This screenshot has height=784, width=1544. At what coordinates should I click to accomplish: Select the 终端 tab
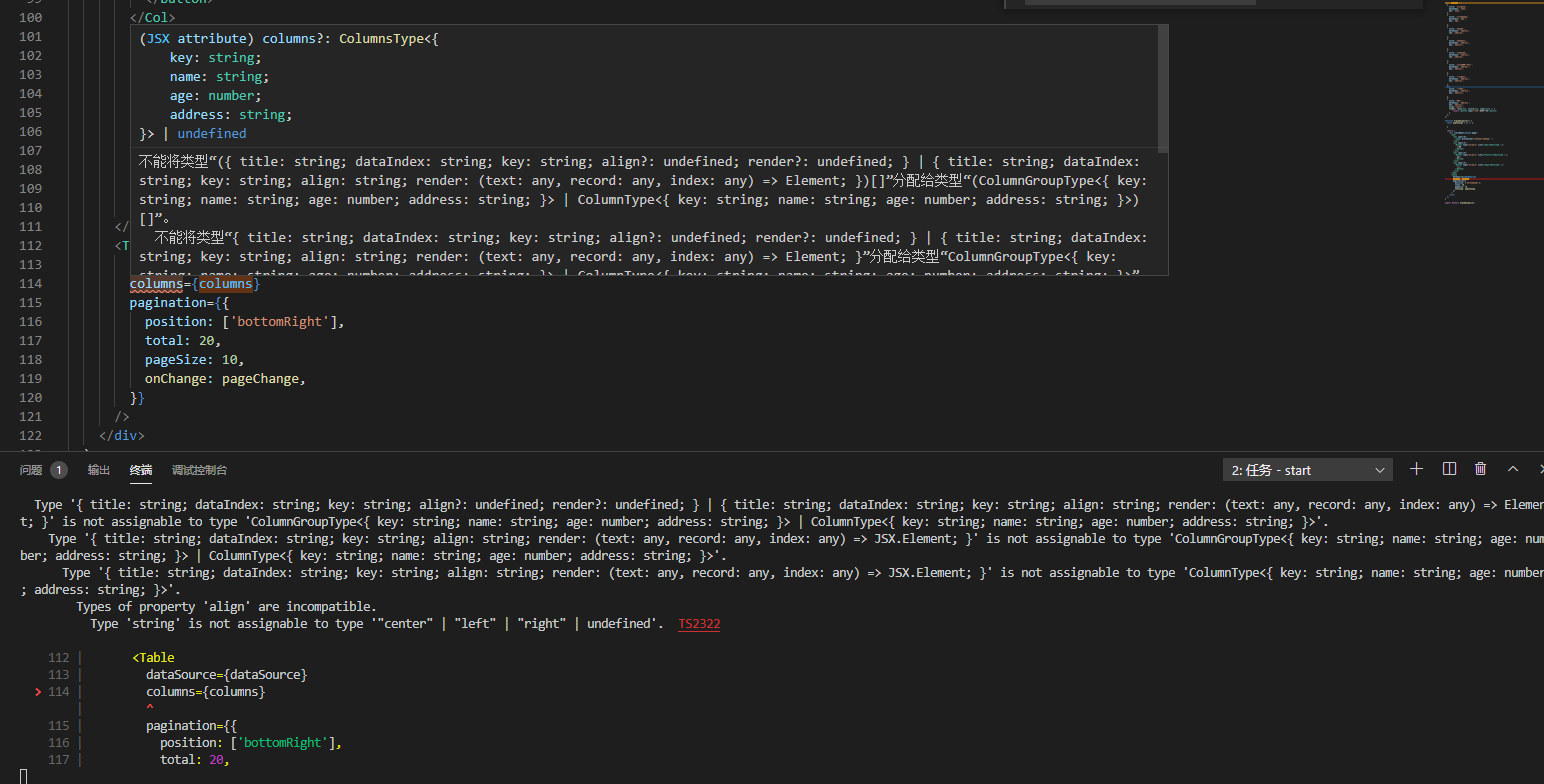[x=140, y=470]
